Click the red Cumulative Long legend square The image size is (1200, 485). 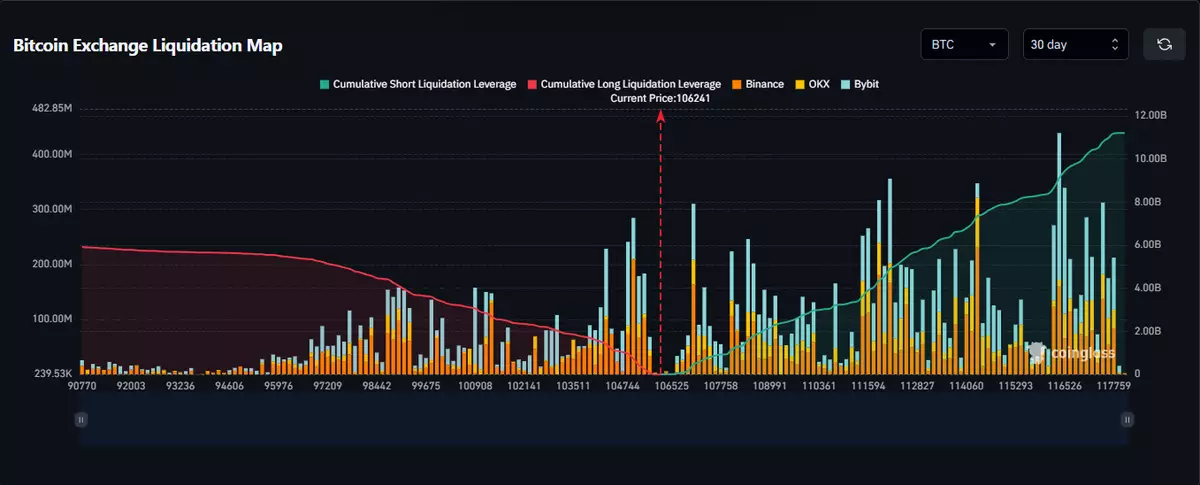tap(531, 85)
